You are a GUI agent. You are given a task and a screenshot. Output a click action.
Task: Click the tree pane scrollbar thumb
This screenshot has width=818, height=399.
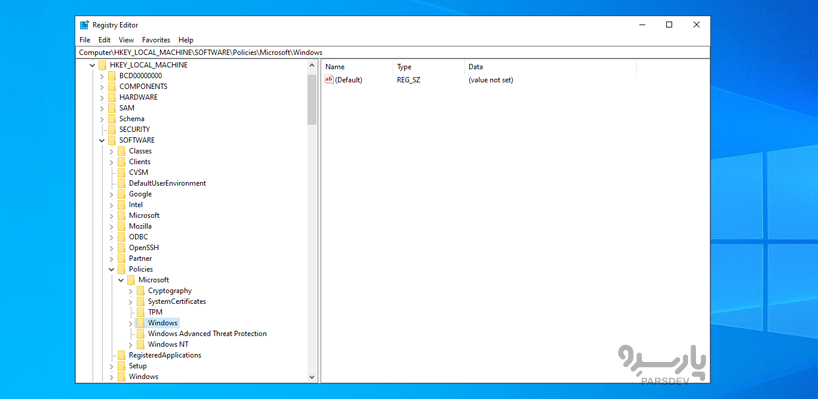pyautogui.click(x=312, y=99)
